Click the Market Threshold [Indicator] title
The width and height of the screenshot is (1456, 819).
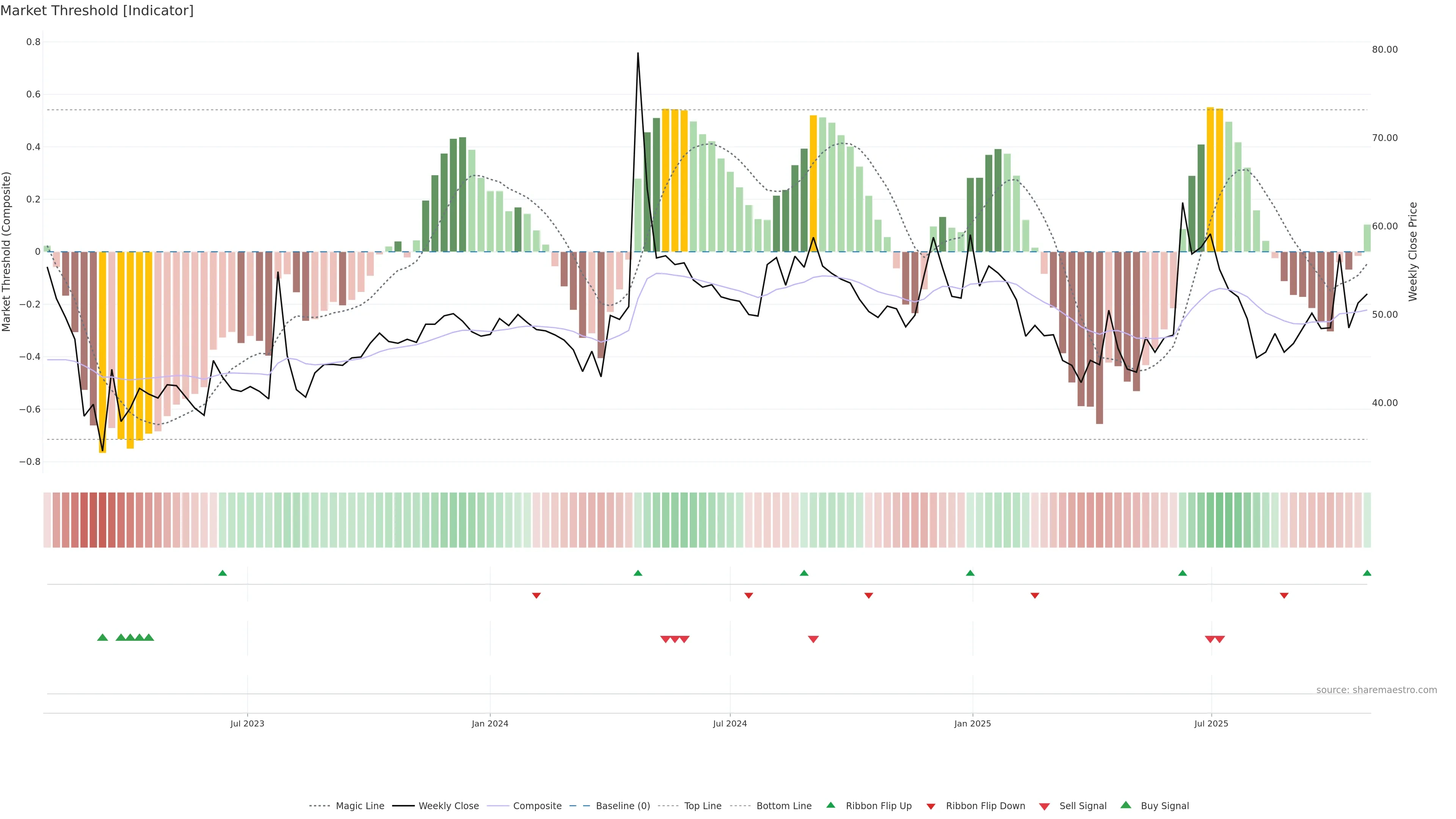(97, 11)
